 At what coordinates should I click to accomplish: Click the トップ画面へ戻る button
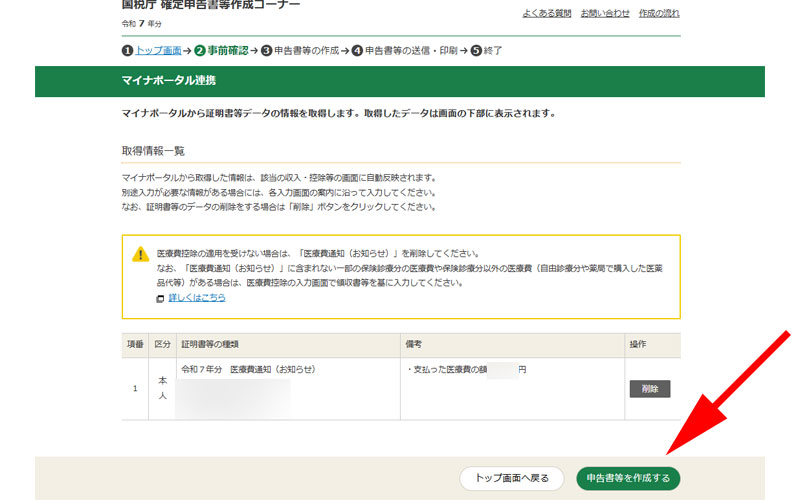pos(512,478)
